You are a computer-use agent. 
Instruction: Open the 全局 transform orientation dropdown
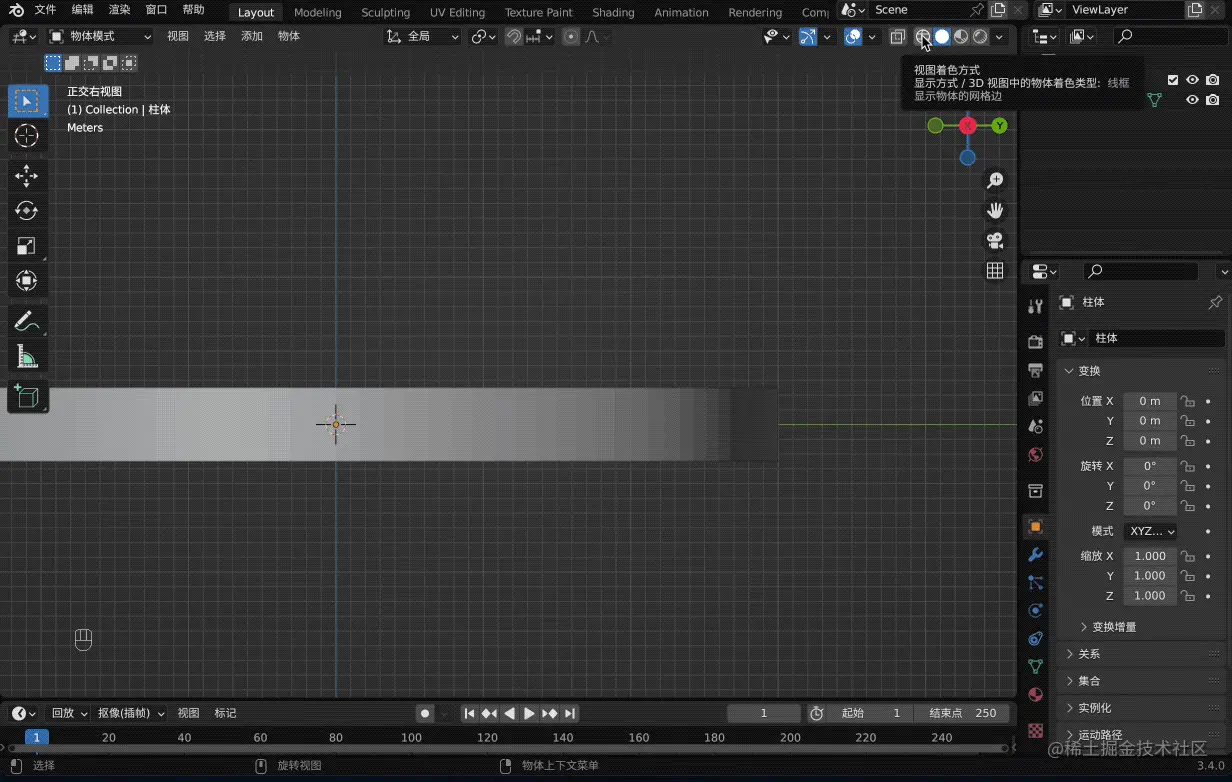(x=423, y=36)
